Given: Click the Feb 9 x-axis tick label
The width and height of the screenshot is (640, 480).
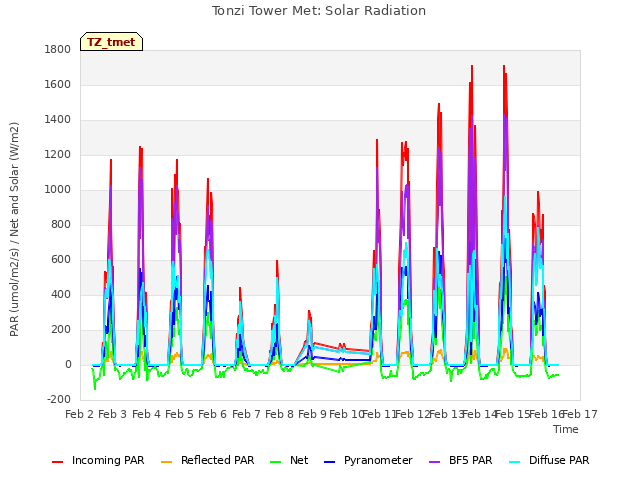Looking at the screenshot, I should pos(312,414).
